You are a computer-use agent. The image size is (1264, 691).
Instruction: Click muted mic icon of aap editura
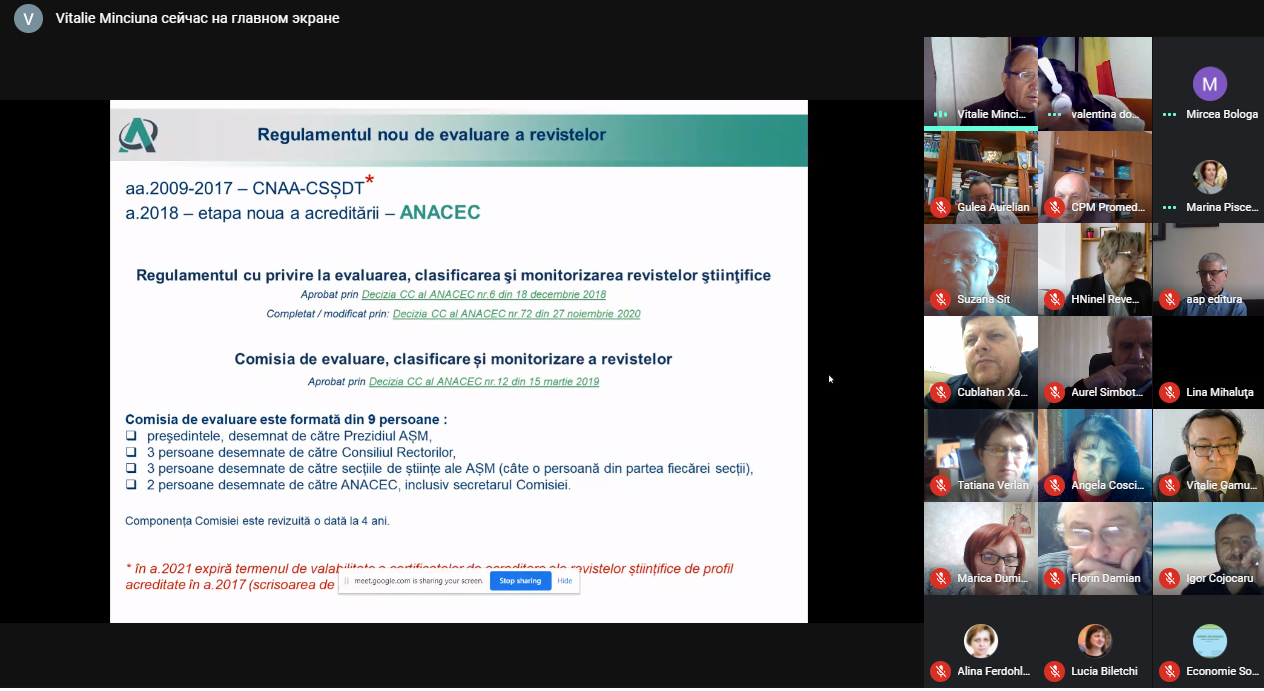[x=1169, y=299]
